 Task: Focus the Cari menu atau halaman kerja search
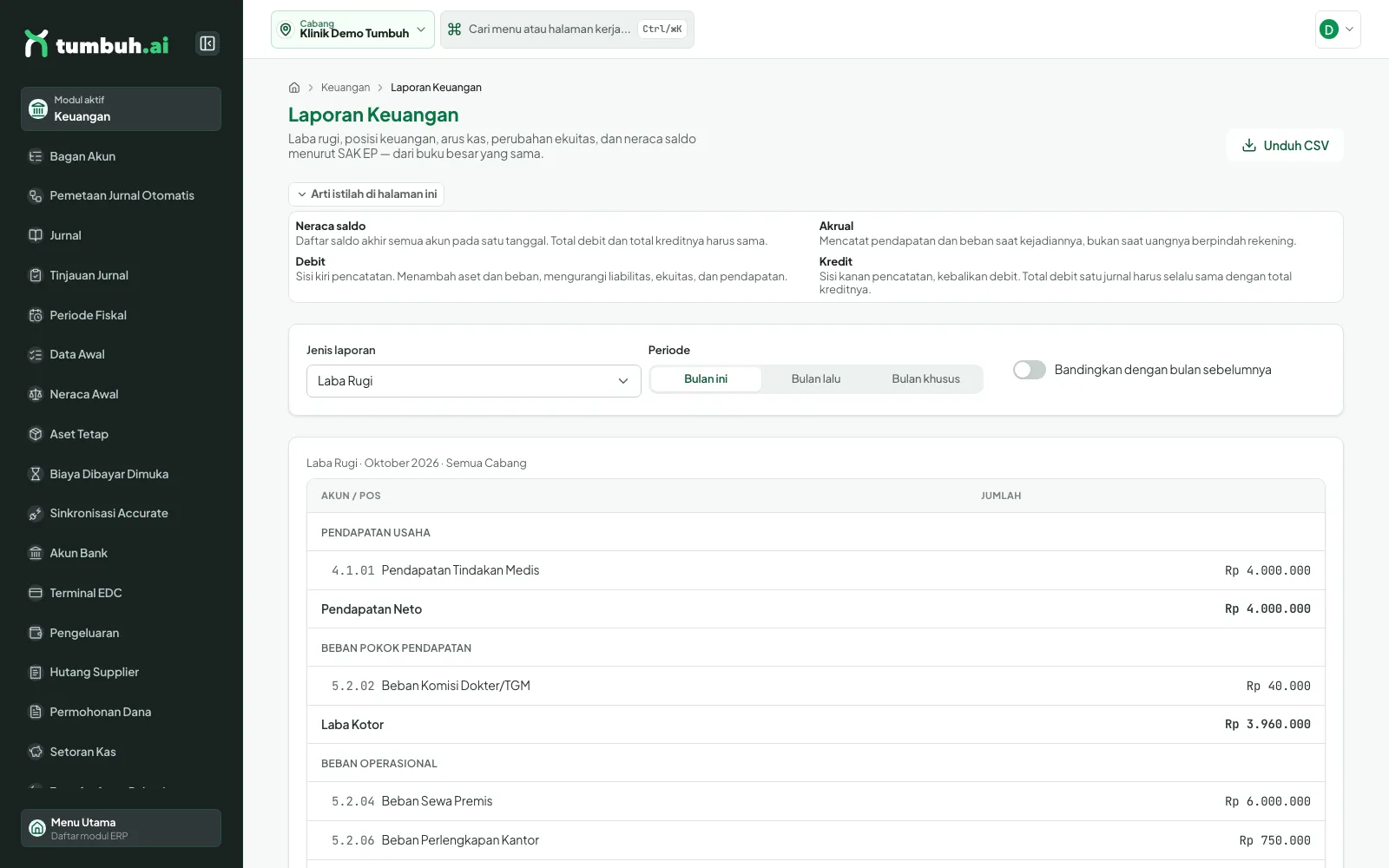click(x=567, y=30)
